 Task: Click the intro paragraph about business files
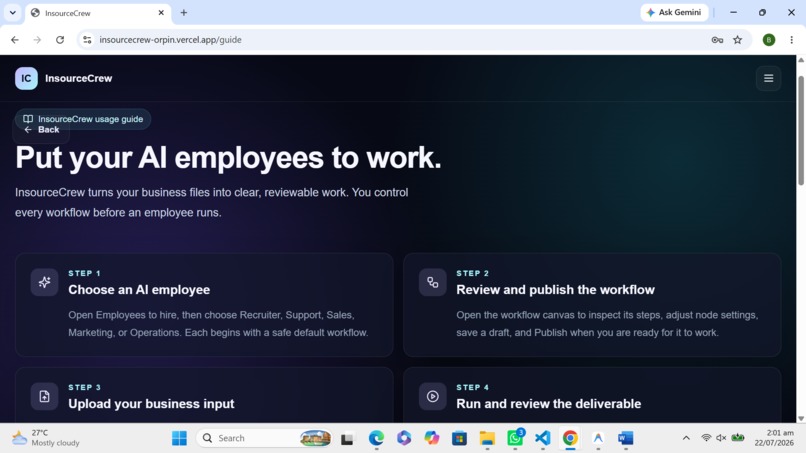pos(211,202)
